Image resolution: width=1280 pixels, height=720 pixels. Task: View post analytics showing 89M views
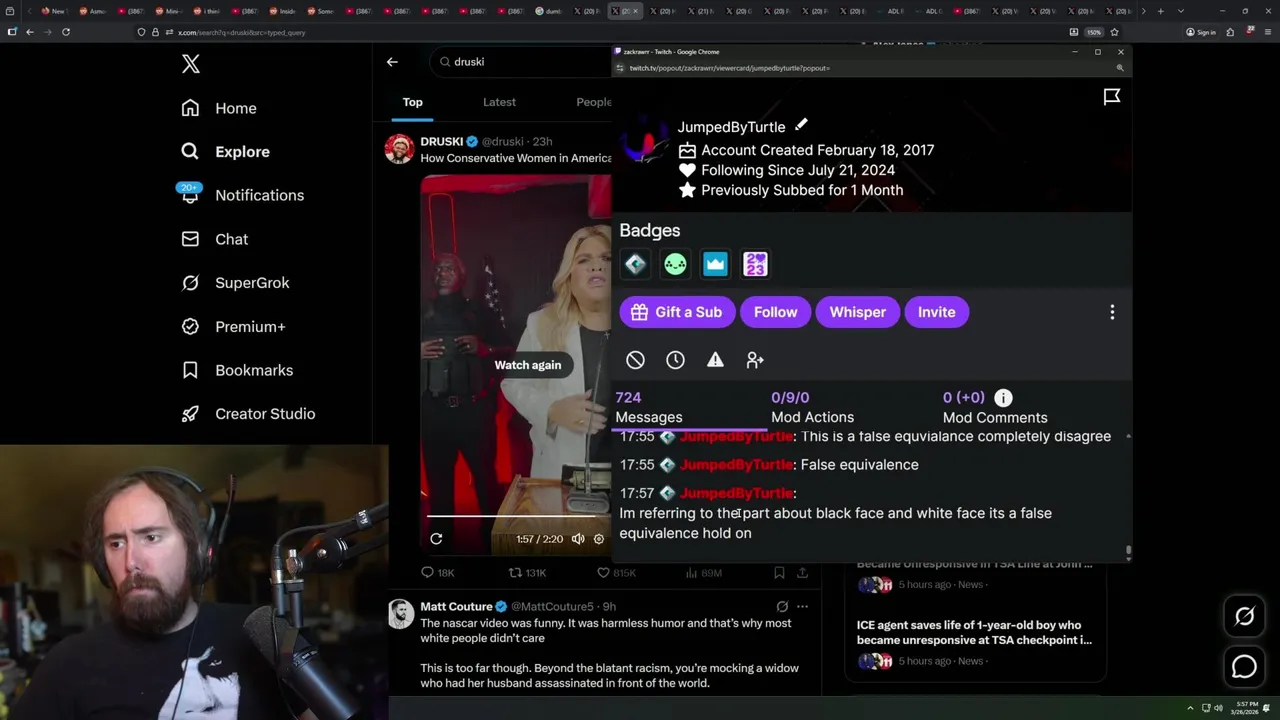tap(703, 573)
